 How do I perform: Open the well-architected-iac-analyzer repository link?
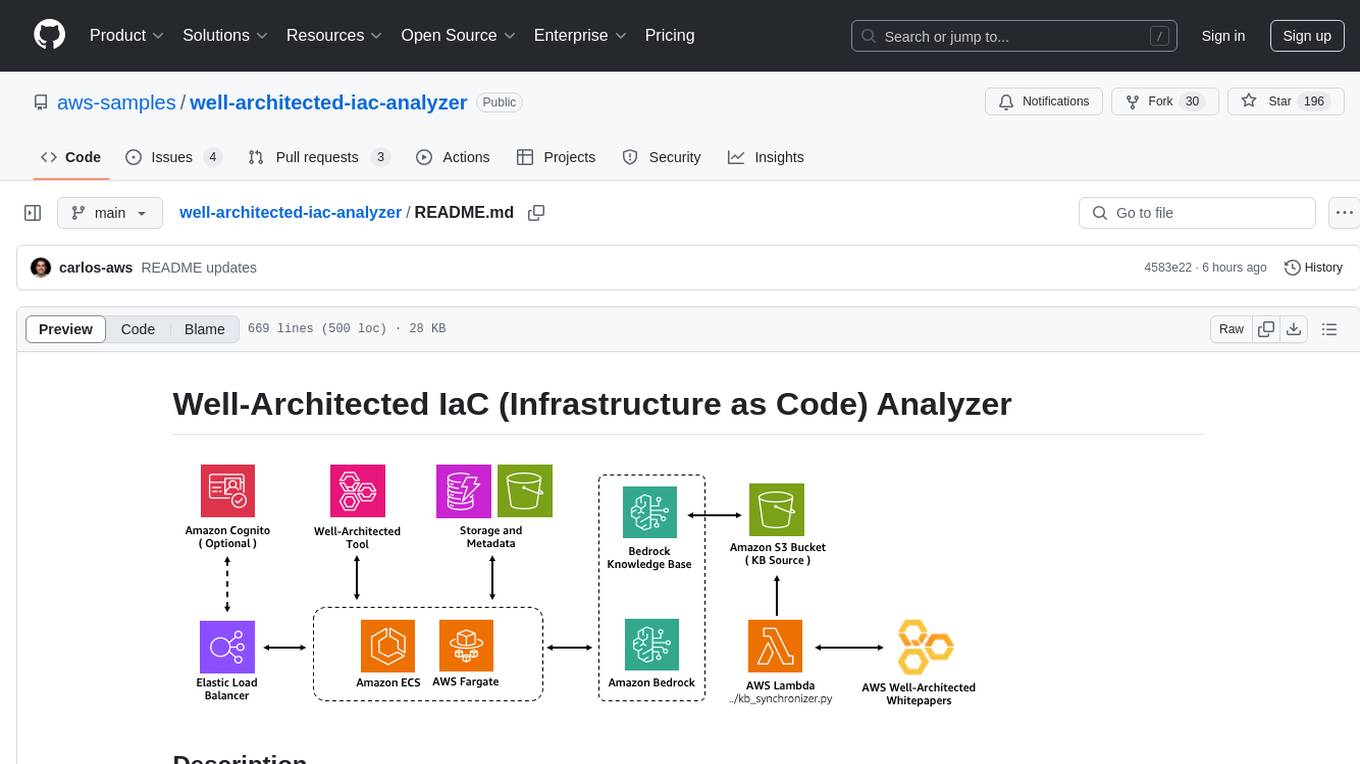(328, 102)
